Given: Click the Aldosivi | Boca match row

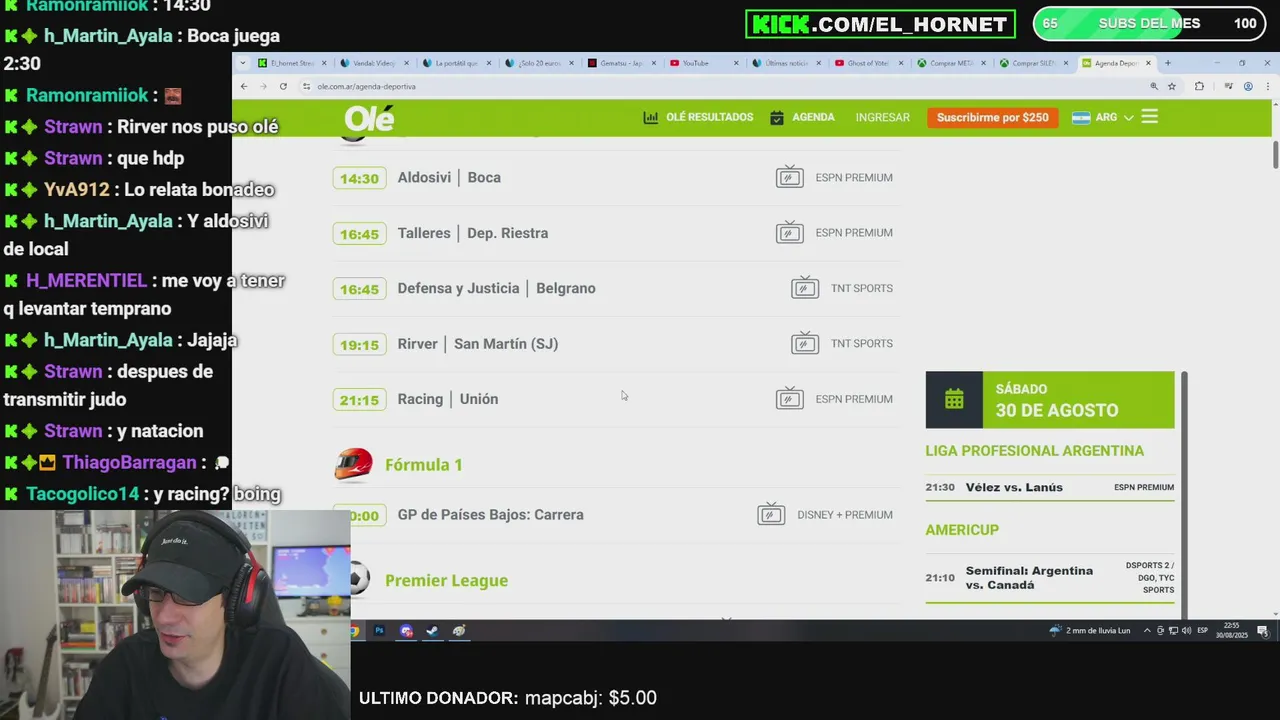Looking at the screenshot, I should coord(615,177).
